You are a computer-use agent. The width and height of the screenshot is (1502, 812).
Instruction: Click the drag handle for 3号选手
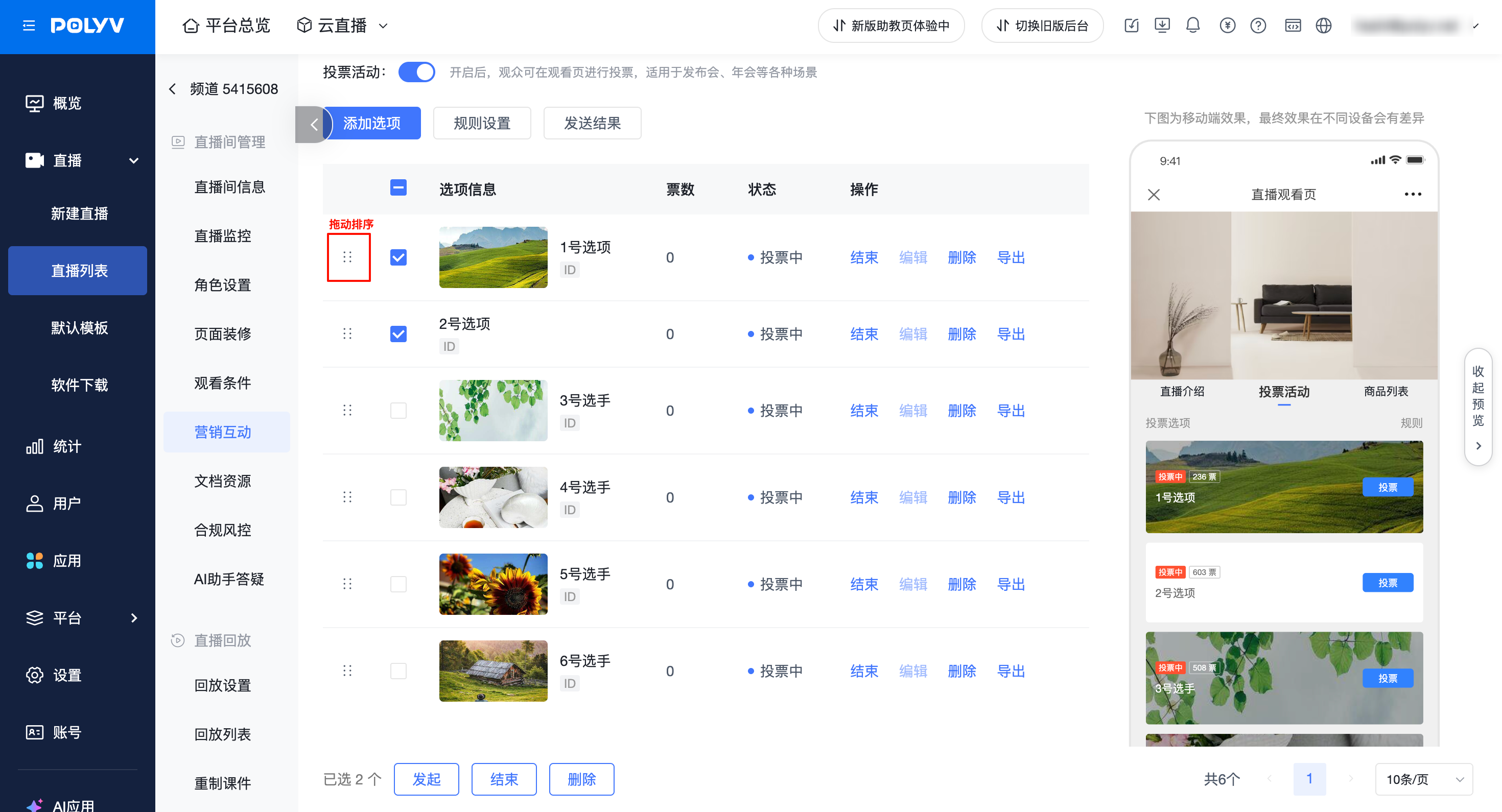pos(347,411)
